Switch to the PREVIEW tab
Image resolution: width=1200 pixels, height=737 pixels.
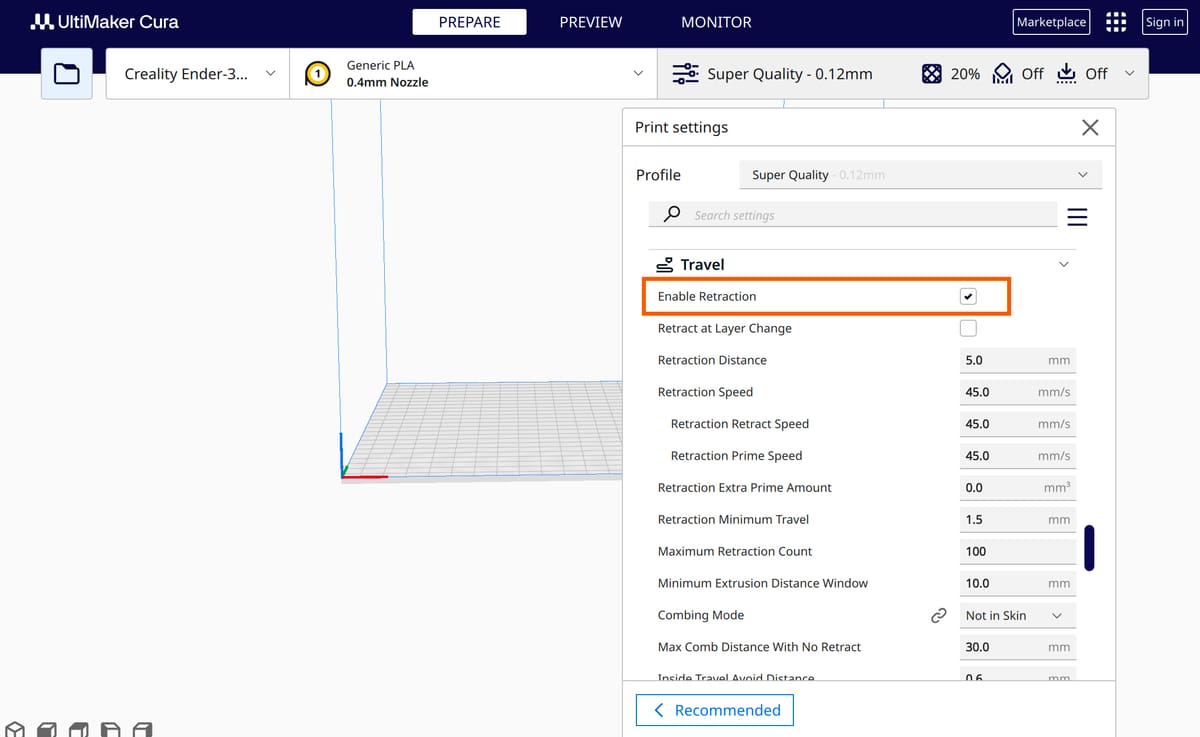590,22
